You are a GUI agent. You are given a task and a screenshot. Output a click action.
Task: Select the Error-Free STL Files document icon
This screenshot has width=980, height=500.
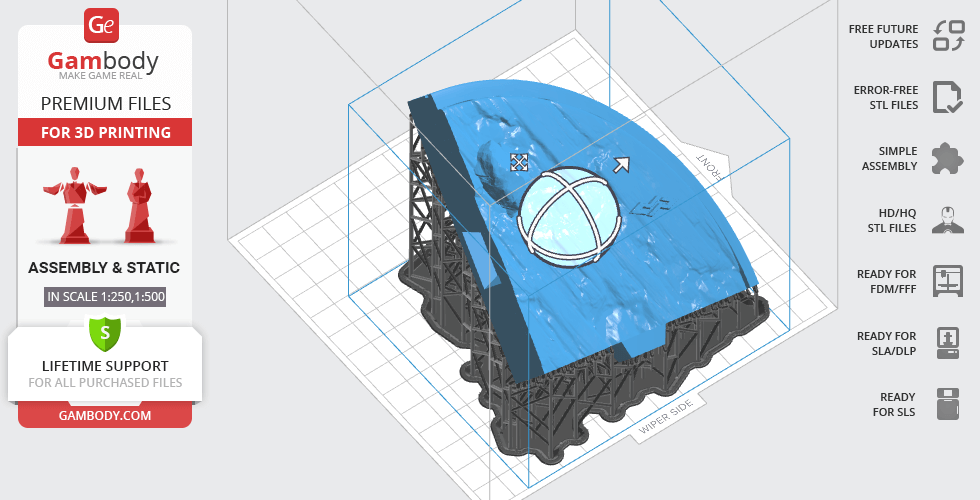947,97
